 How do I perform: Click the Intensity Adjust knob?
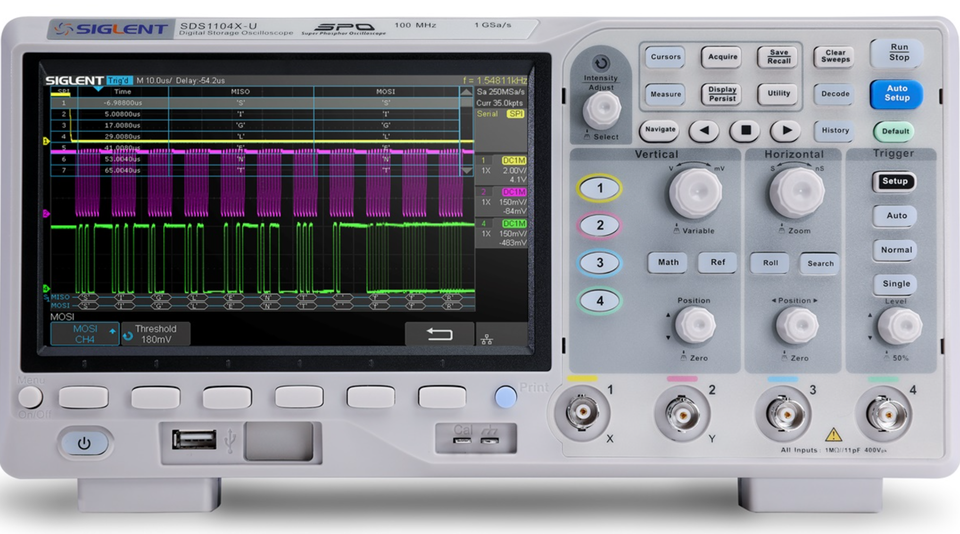click(602, 109)
